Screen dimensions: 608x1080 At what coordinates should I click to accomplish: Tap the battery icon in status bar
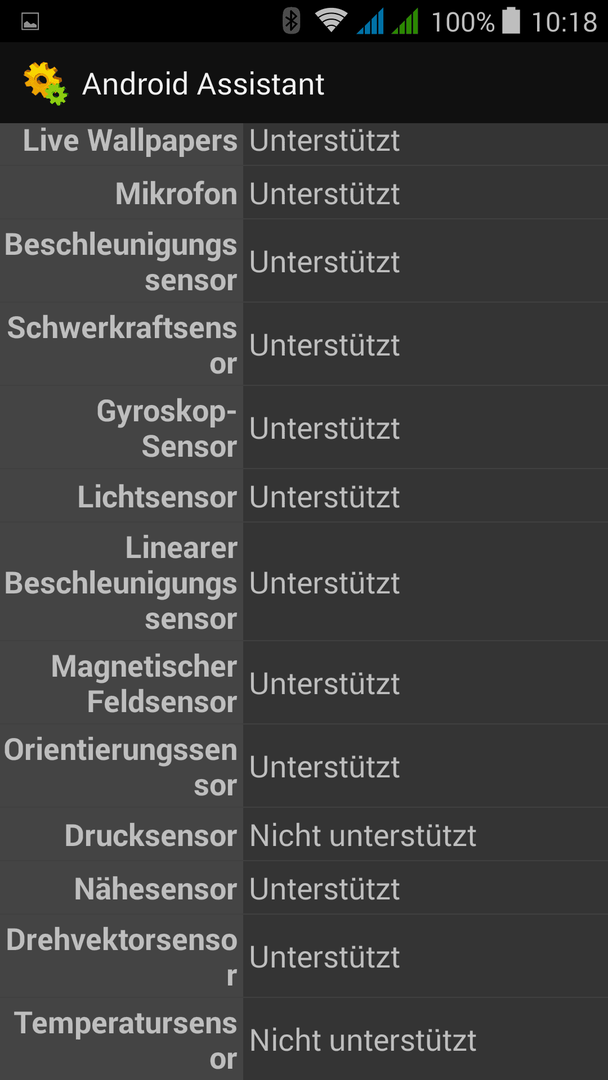tap(511, 21)
